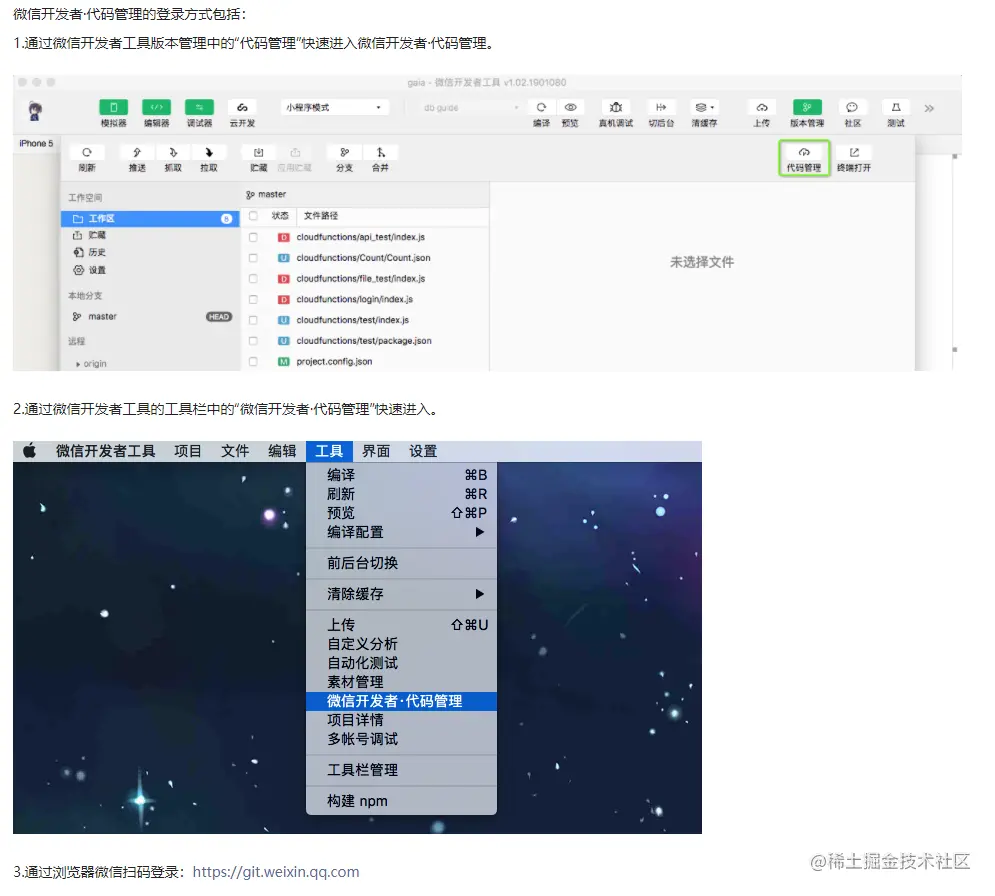Click the 上传 upload cloud icon
995x896 pixels.
762,107
